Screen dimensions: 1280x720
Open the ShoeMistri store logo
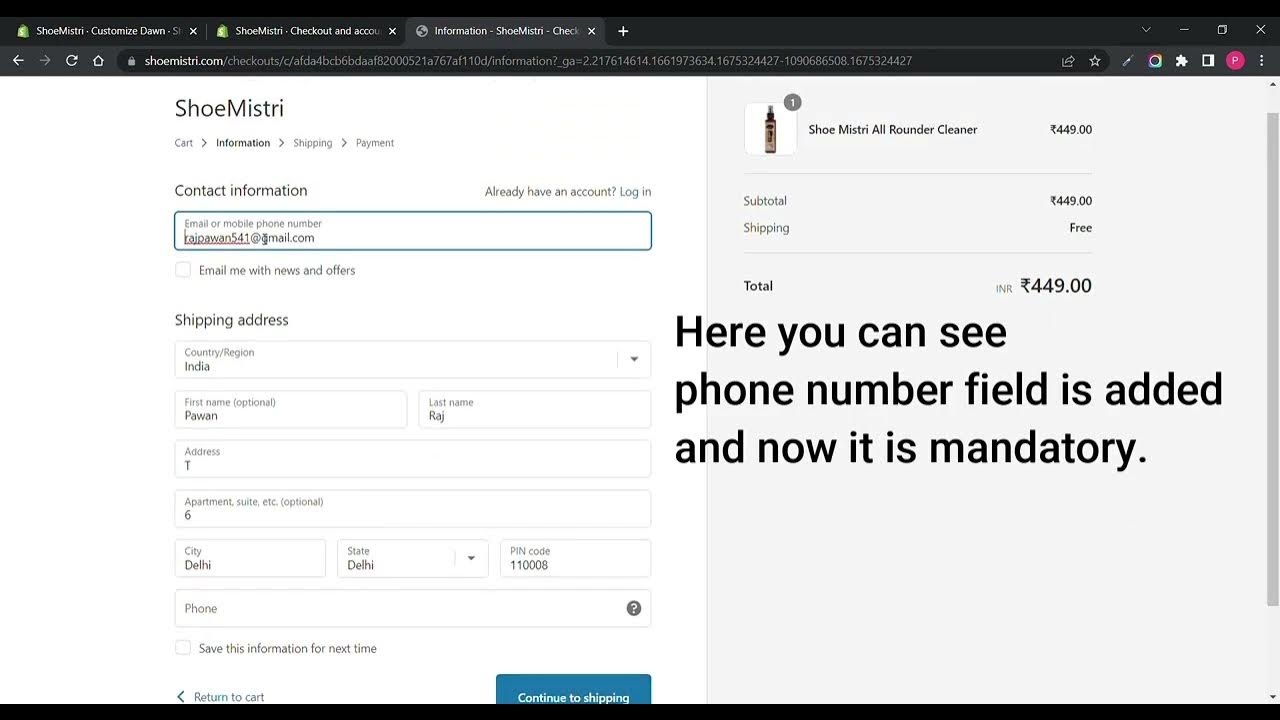229,108
